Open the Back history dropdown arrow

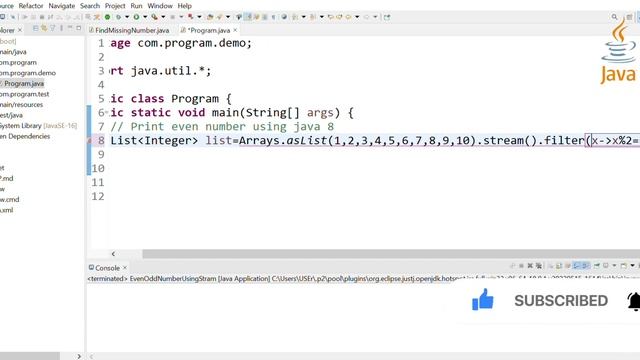point(357,17)
